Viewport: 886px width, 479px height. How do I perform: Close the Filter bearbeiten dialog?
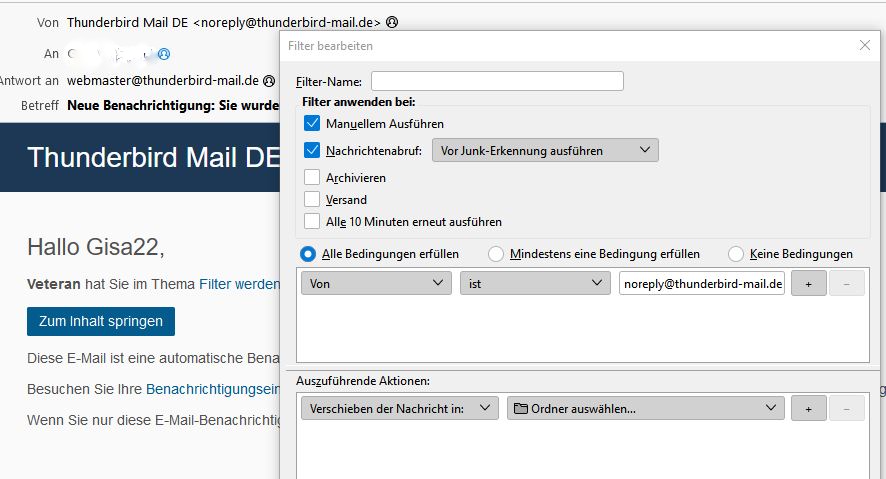[x=865, y=45]
